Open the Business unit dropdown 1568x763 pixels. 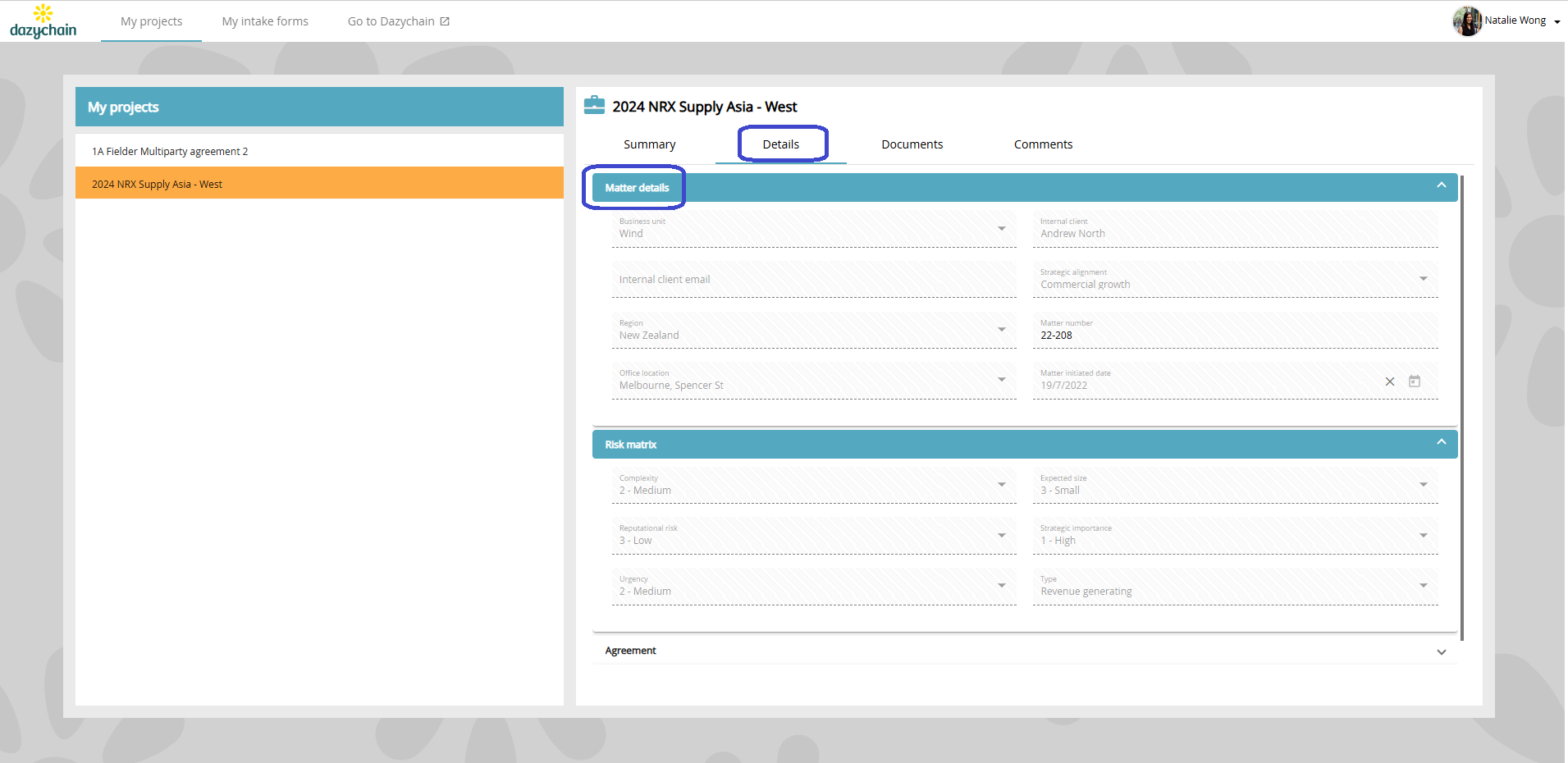[x=813, y=229]
